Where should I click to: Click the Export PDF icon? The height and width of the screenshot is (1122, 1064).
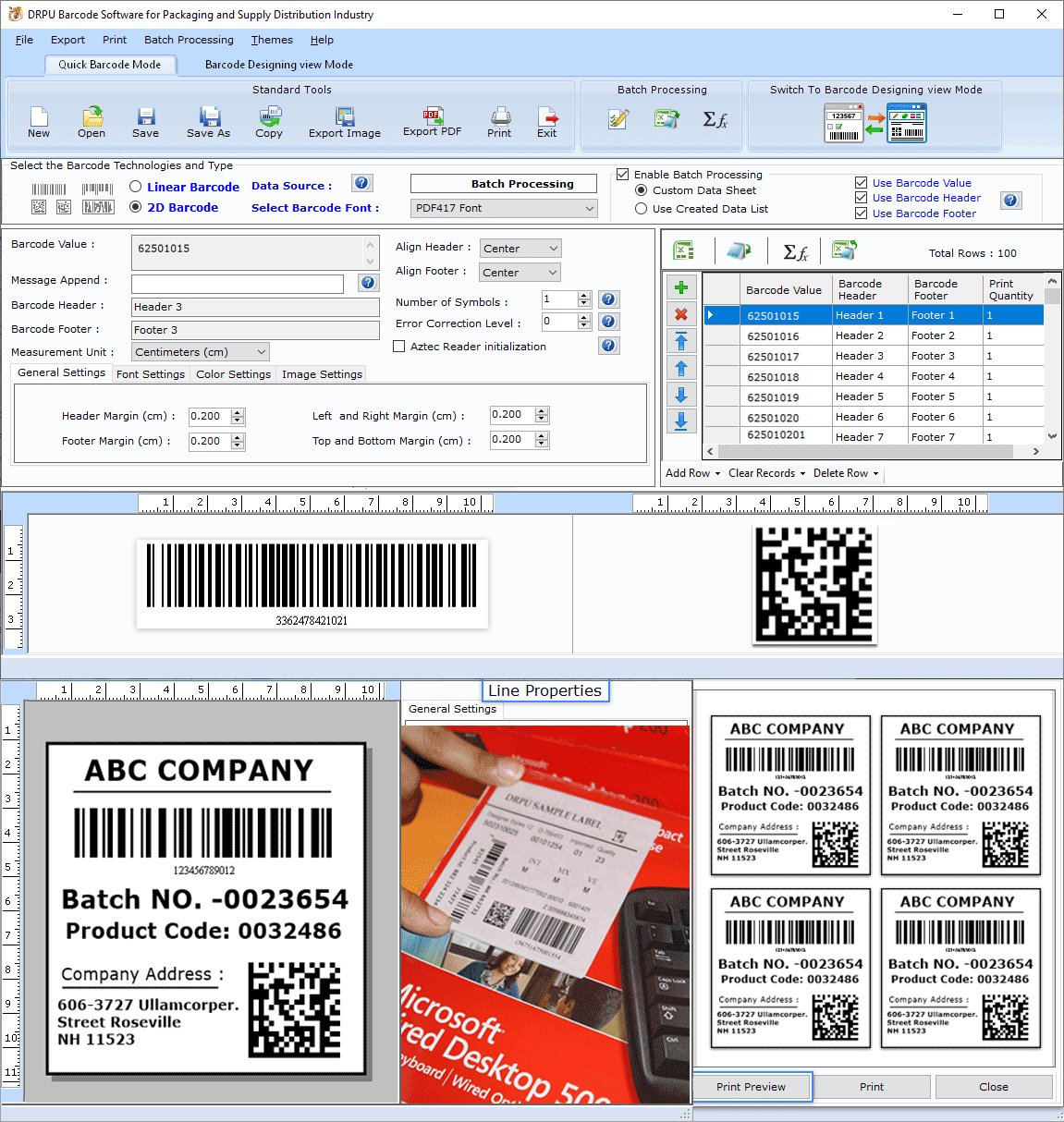pos(432,117)
